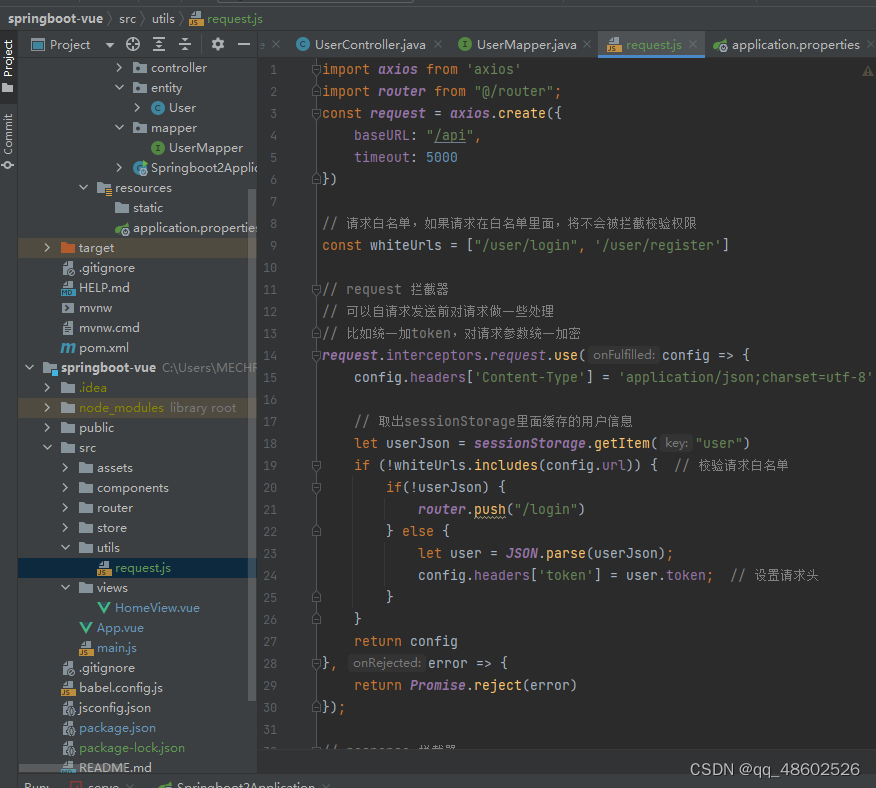This screenshot has height=788, width=876.
Task: Open HomeView.vue in project tree
Action: click(157, 608)
